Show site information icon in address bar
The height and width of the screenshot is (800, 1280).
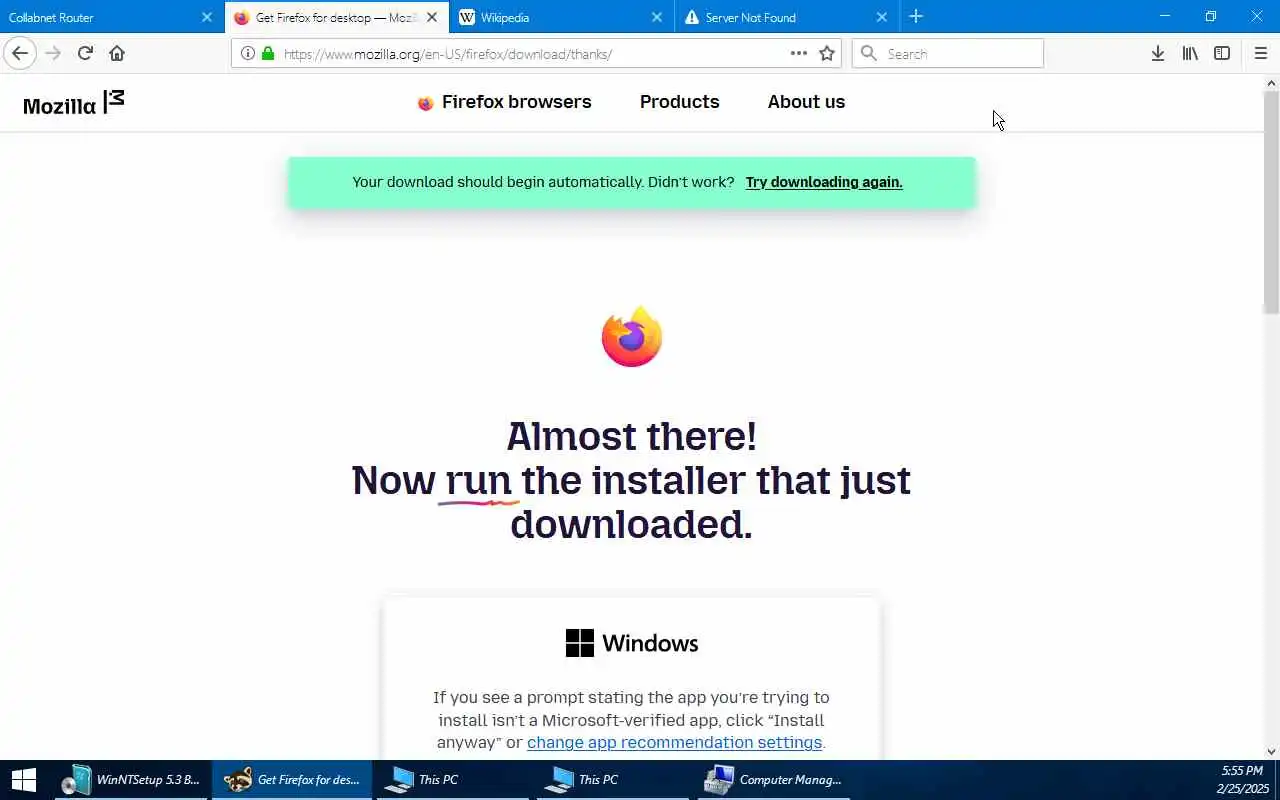coord(247,53)
